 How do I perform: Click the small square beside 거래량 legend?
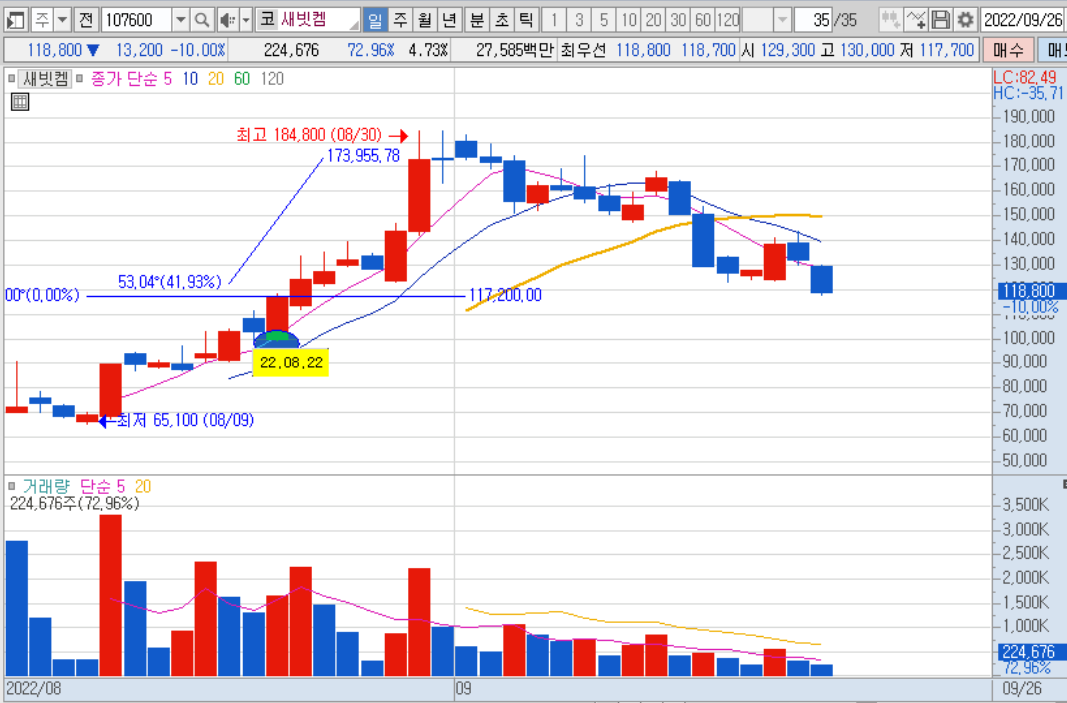click(x=12, y=486)
